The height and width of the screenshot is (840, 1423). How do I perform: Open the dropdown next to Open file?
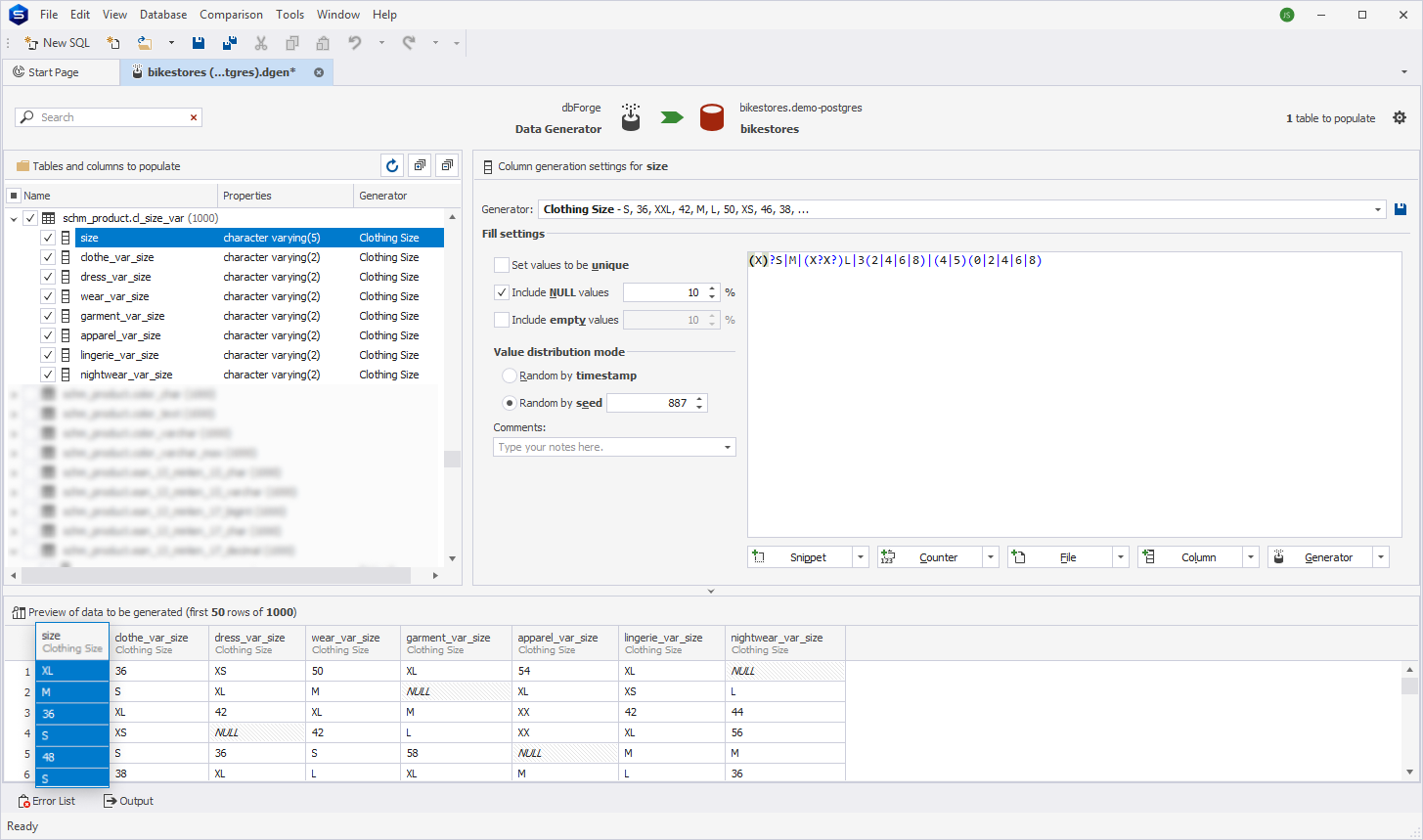[171, 43]
